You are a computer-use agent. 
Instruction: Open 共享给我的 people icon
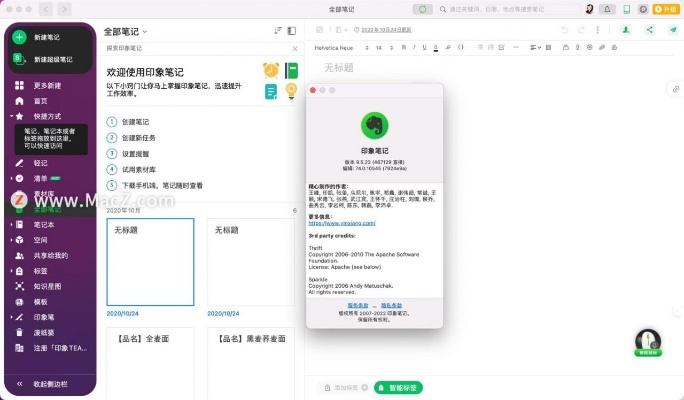[20, 256]
